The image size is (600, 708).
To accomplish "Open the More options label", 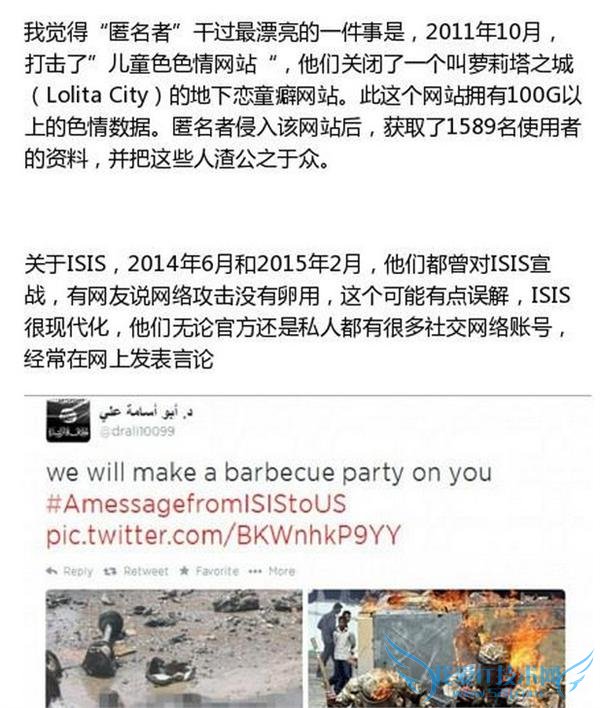I will click(x=282, y=571).
